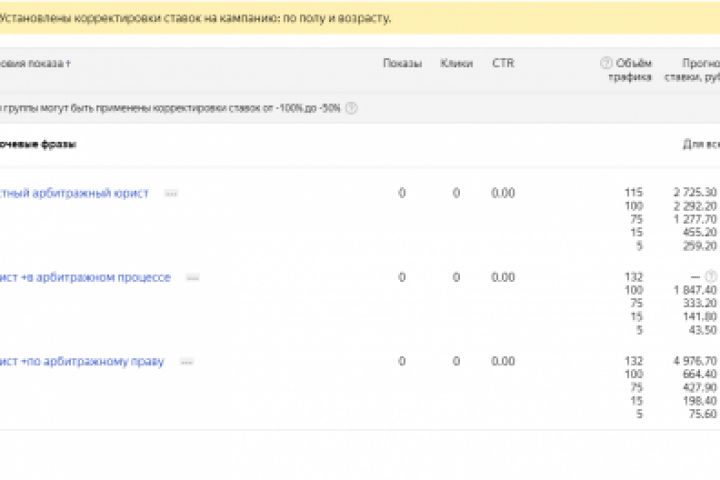Open the help tooltip for bid adjustments range
Viewport: 720px width, 480px height.
[x=351, y=108]
